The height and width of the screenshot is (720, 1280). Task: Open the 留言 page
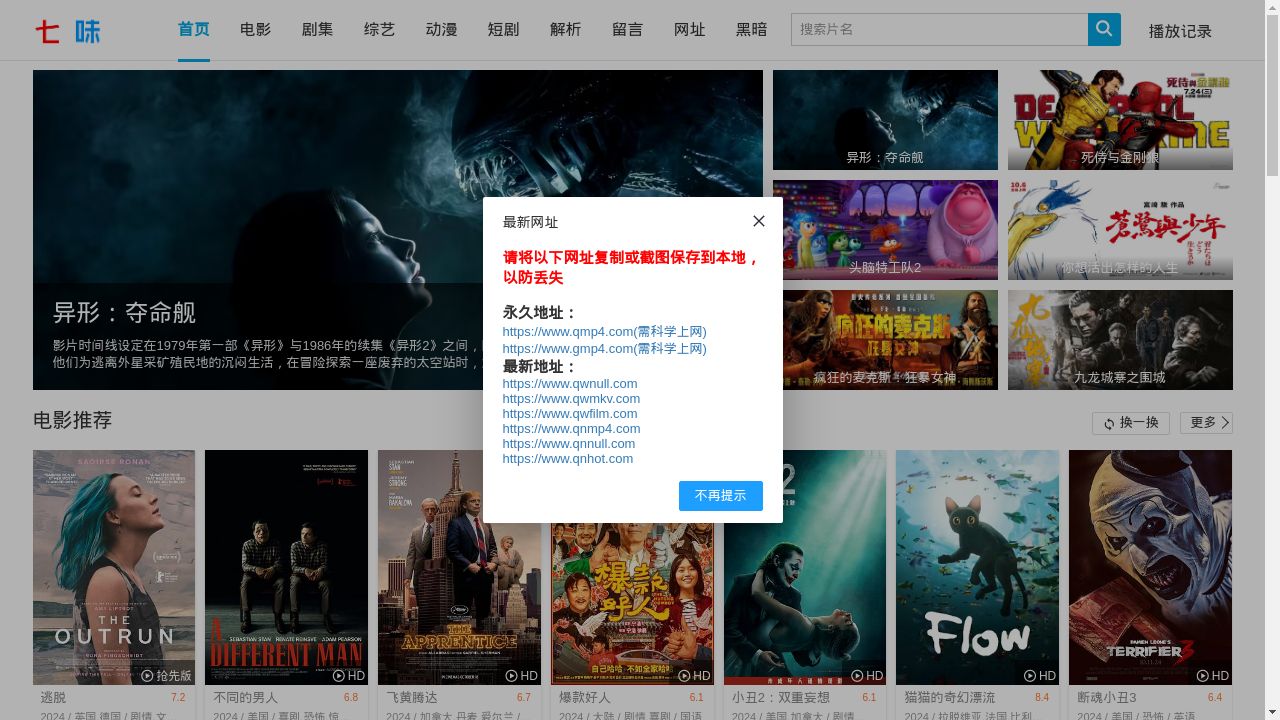point(628,30)
